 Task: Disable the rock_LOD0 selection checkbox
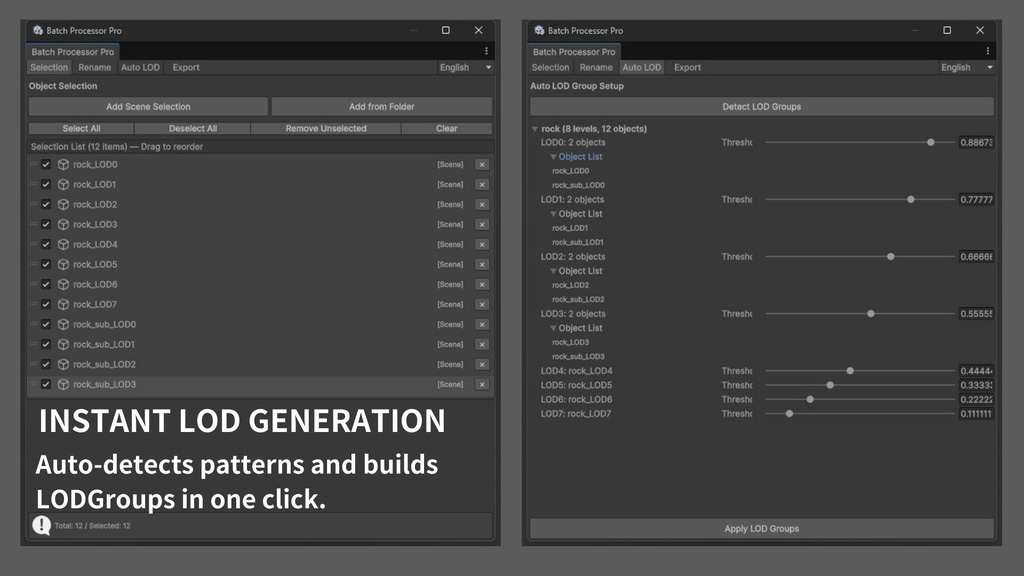(45, 164)
